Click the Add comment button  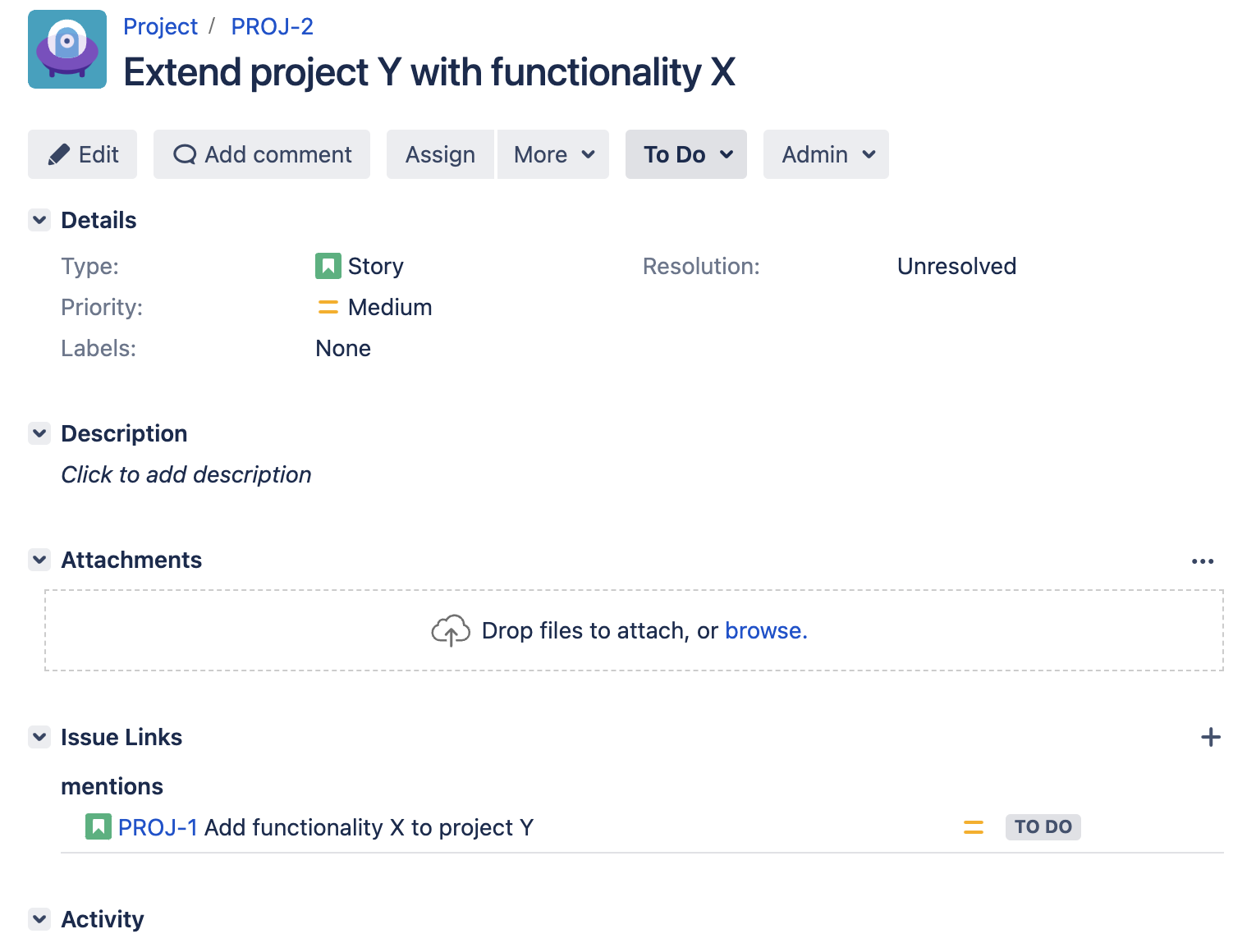262,154
